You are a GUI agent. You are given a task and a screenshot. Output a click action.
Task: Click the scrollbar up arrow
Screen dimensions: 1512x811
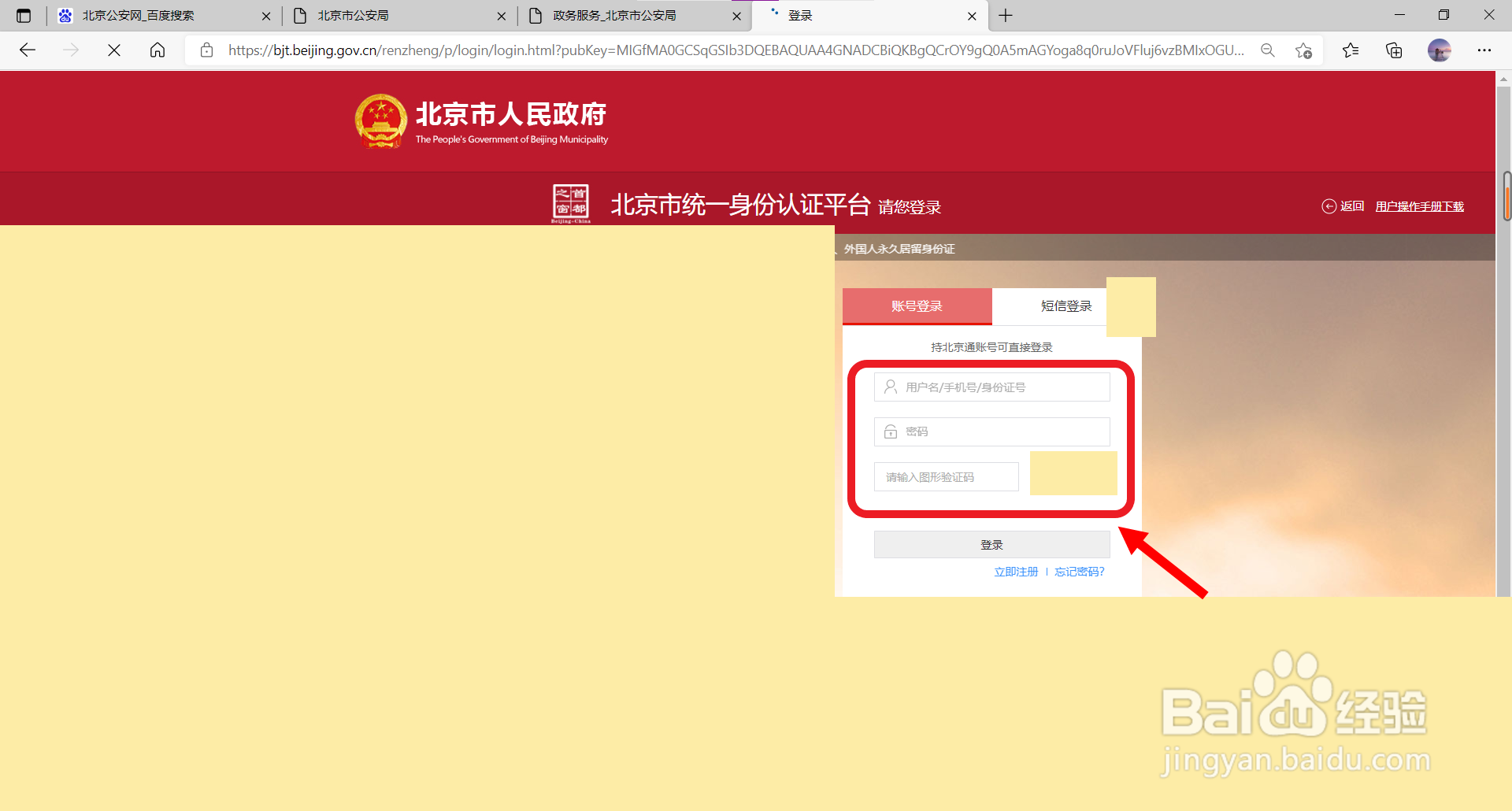[1504, 79]
